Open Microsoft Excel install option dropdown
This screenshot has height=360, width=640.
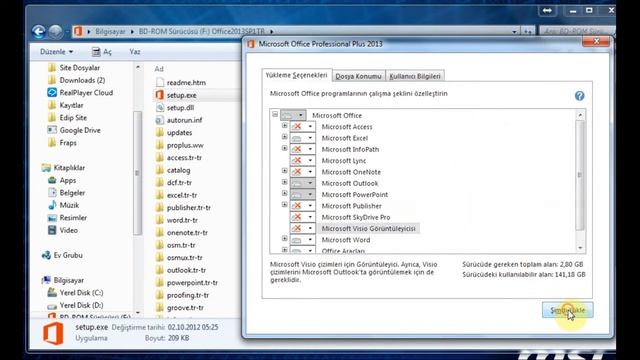coord(302,138)
